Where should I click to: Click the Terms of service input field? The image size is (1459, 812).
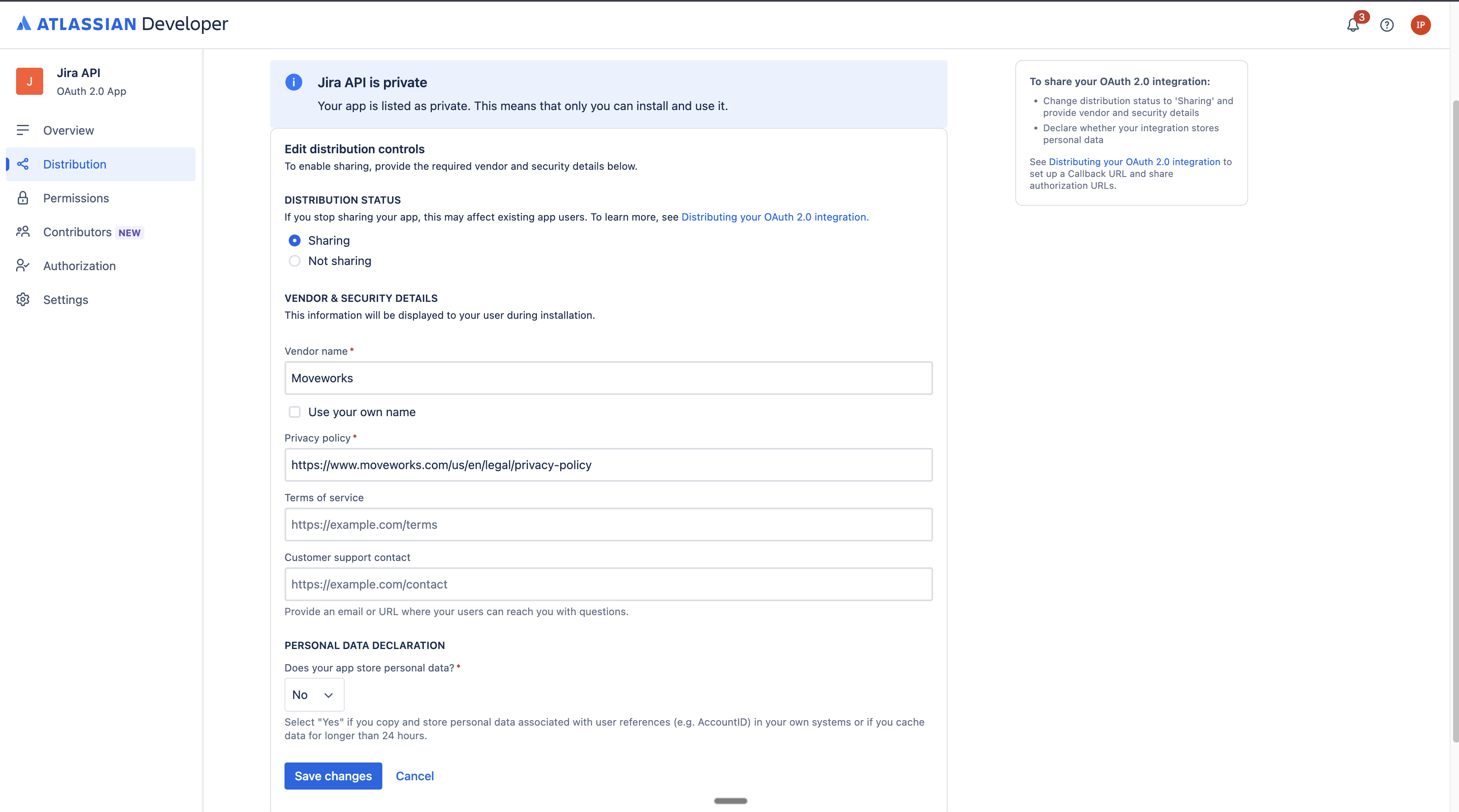tap(608, 525)
